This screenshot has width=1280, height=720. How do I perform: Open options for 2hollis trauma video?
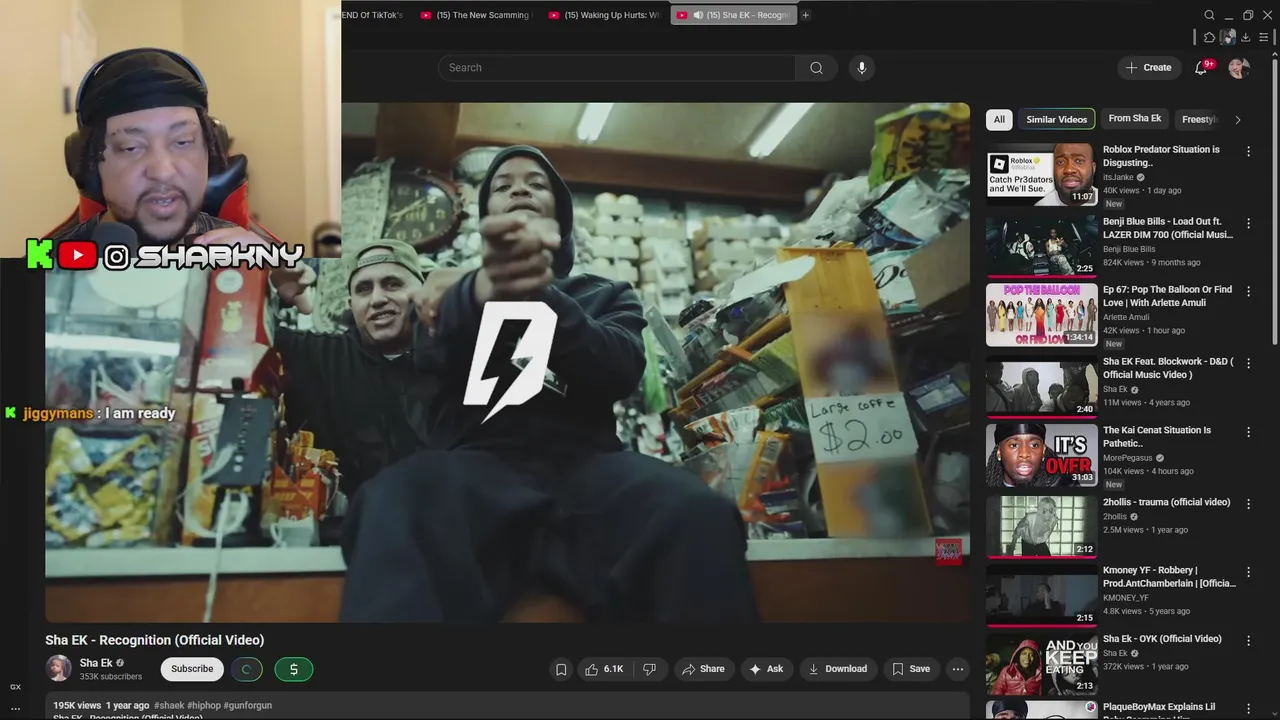point(1248,503)
